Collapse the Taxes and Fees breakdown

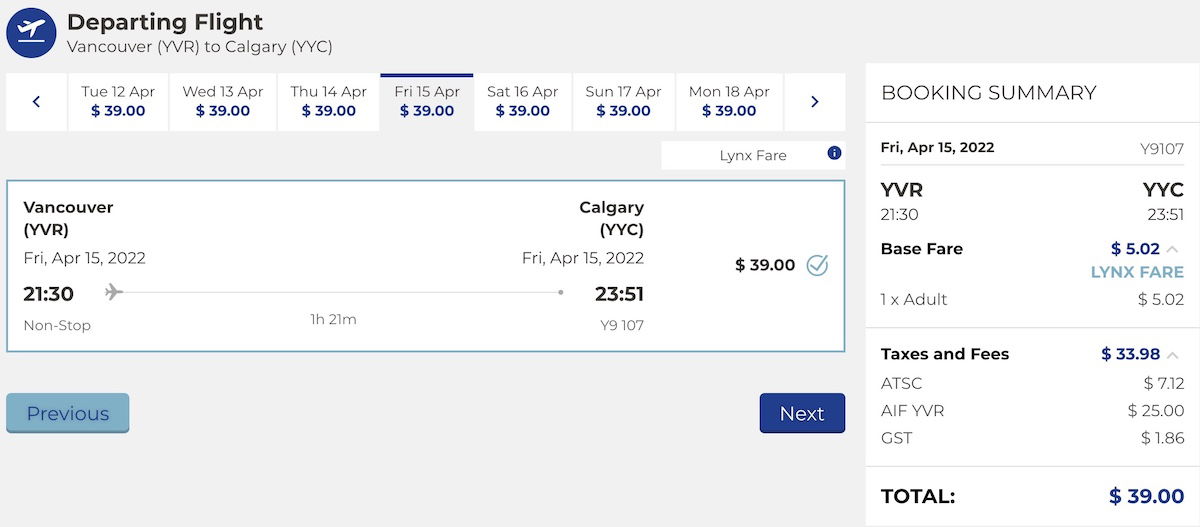coord(1172,354)
